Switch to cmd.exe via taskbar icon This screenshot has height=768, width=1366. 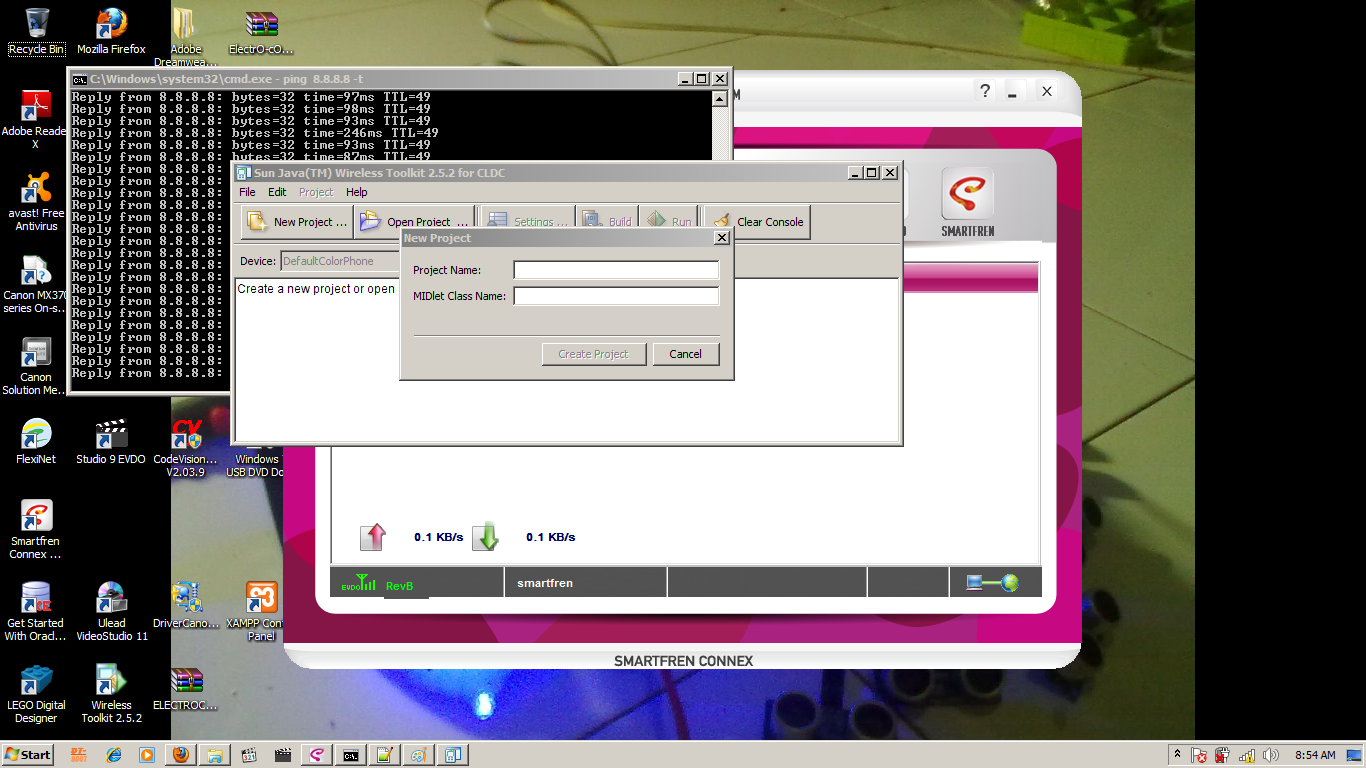click(x=351, y=755)
